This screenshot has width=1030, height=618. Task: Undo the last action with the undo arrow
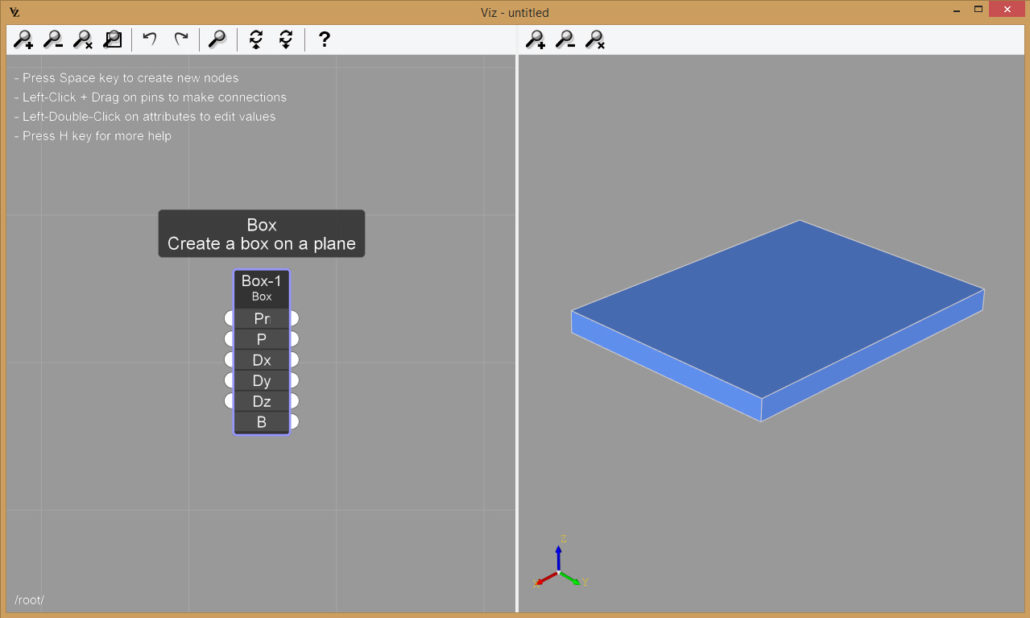click(x=148, y=39)
